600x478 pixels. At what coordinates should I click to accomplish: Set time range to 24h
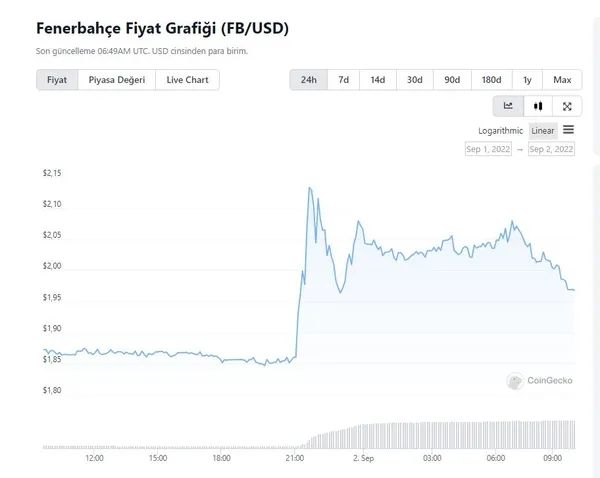[x=309, y=80]
